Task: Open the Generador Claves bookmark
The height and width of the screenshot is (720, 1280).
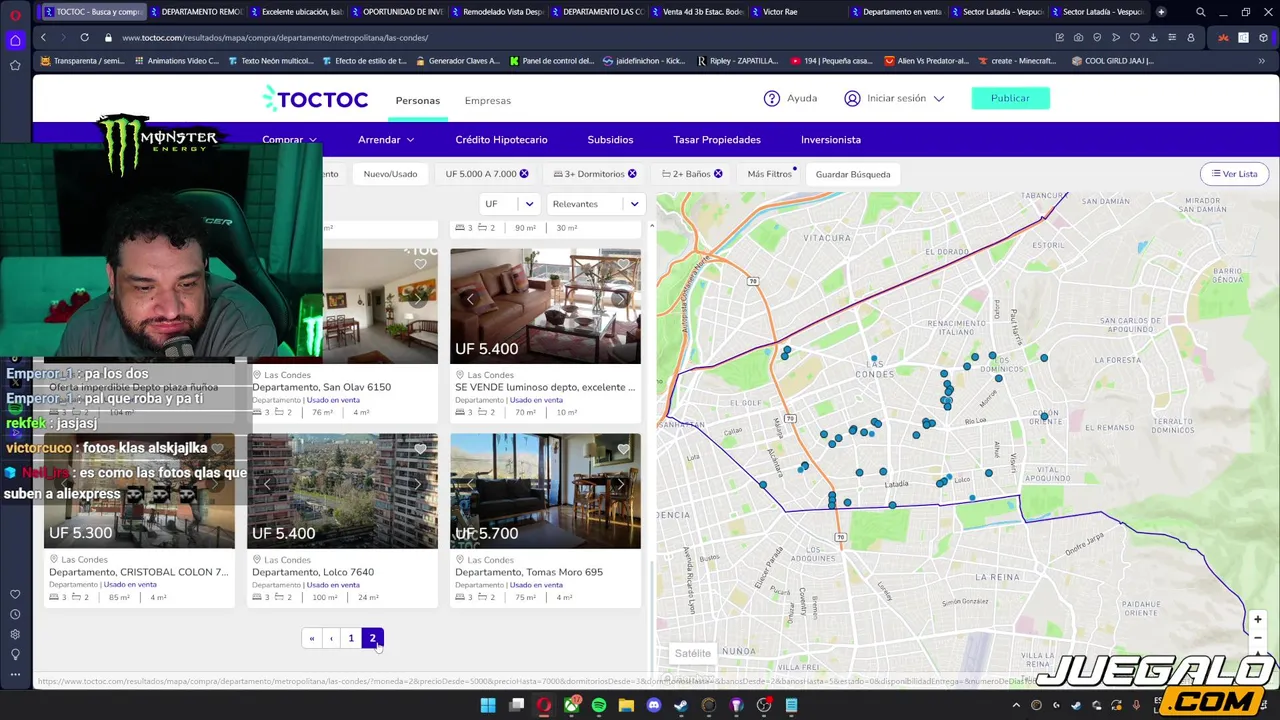Action: tap(456, 61)
